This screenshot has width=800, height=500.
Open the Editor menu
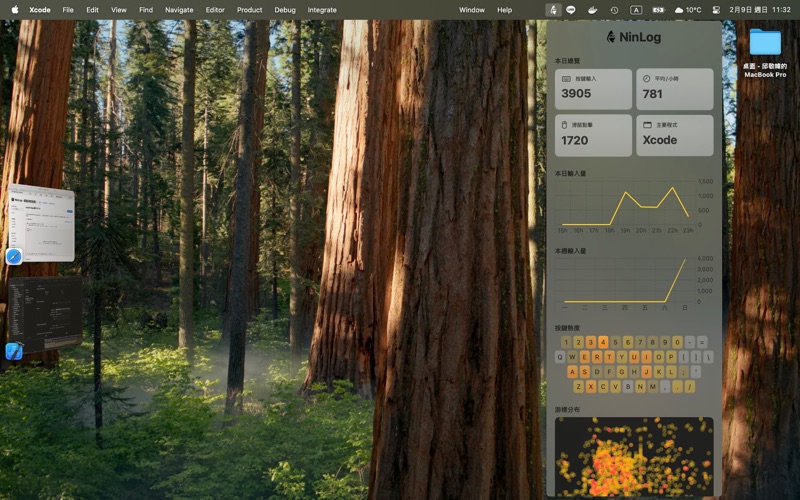pyautogui.click(x=215, y=10)
